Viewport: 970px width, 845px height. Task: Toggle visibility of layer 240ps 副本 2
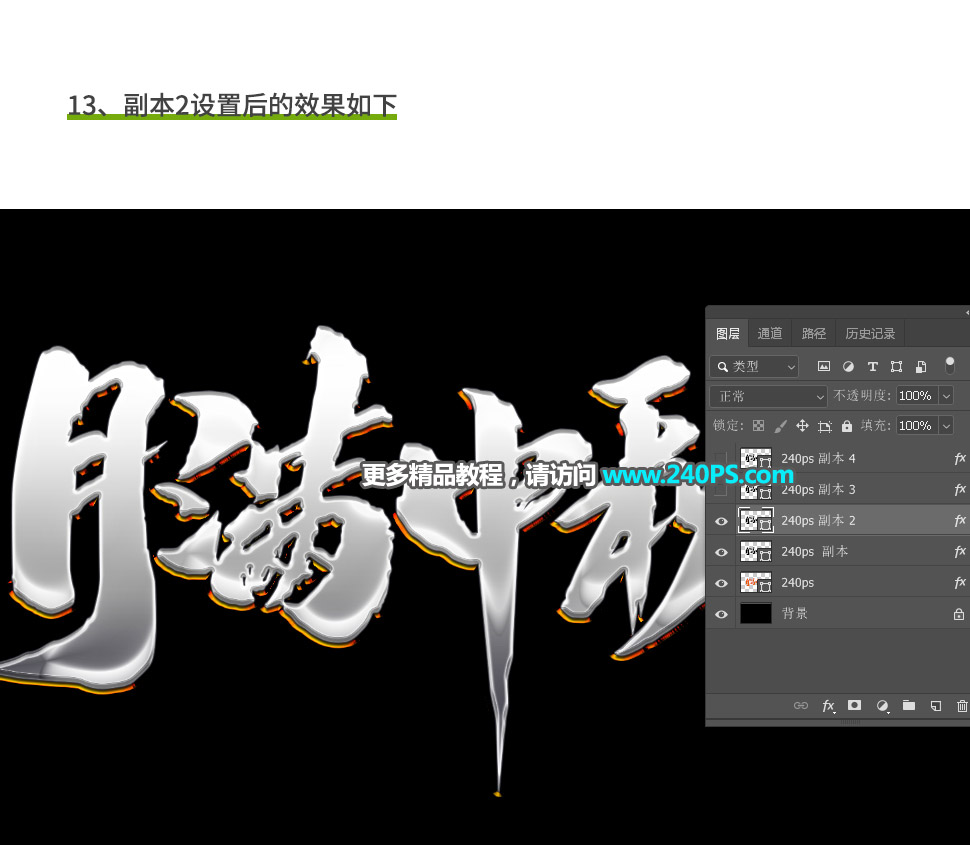pyautogui.click(x=721, y=520)
